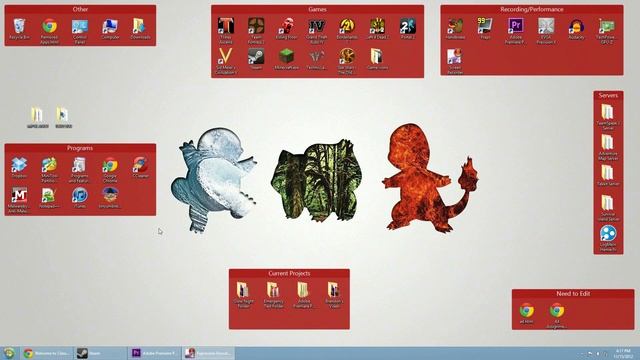
Task: Click the Need to Edit fence title
Action: (x=573, y=293)
